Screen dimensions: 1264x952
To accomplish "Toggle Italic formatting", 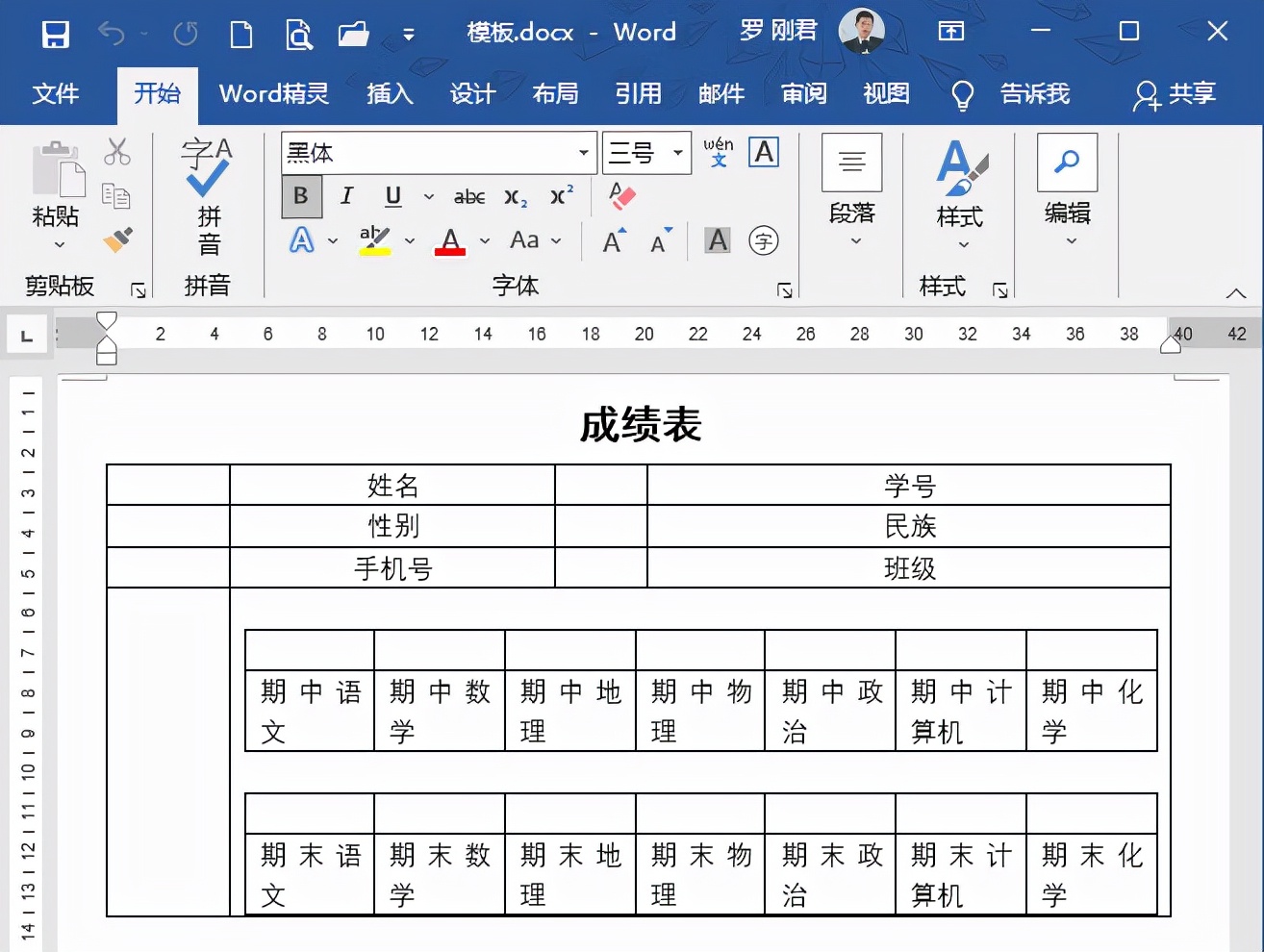I will point(346,196).
